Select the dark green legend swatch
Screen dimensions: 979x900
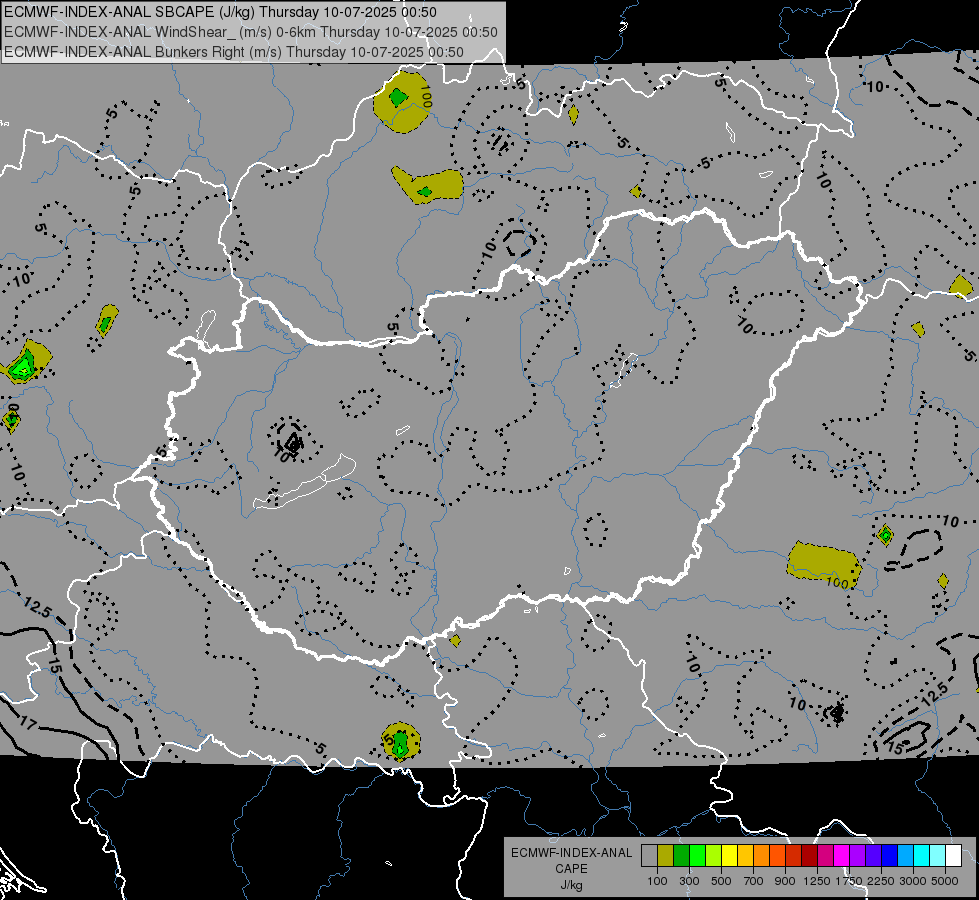[682, 855]
